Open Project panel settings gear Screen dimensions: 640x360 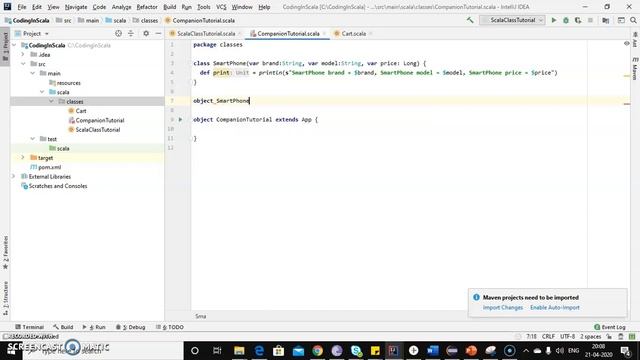(x=146, y=33)
